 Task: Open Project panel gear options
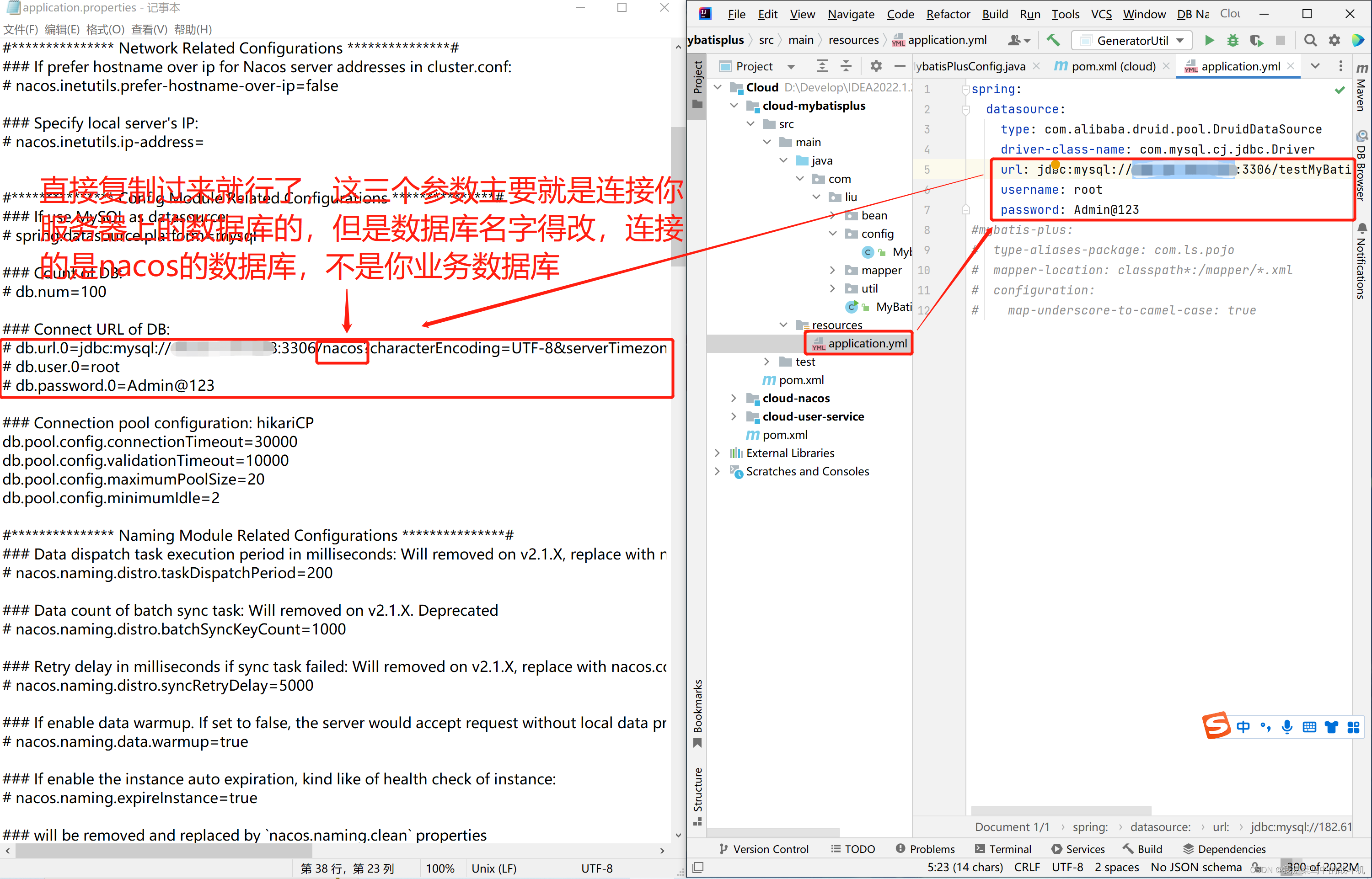tap(876, 66)
